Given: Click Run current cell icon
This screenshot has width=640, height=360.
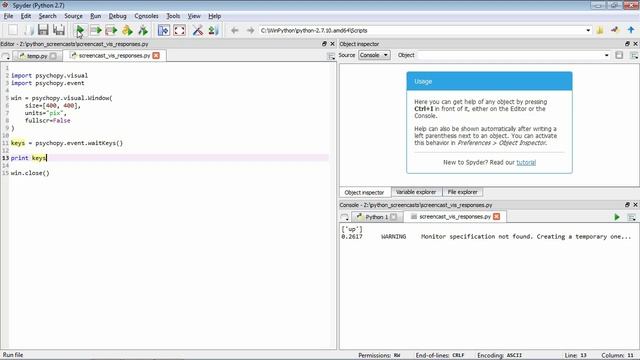Looking at the screenshot, I should [96, 30].
